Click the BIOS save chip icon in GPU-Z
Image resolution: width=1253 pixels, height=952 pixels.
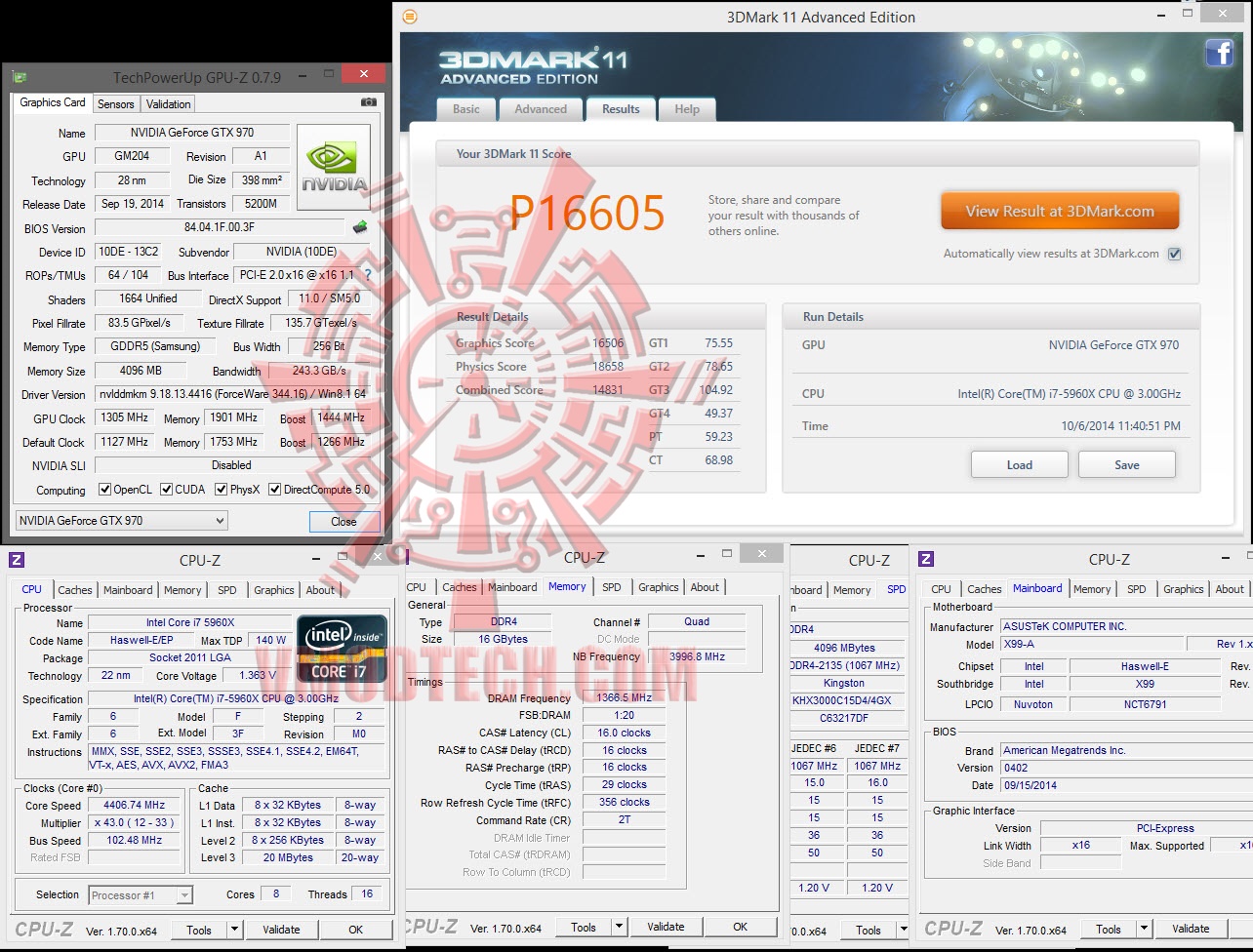tap(360, 228)
